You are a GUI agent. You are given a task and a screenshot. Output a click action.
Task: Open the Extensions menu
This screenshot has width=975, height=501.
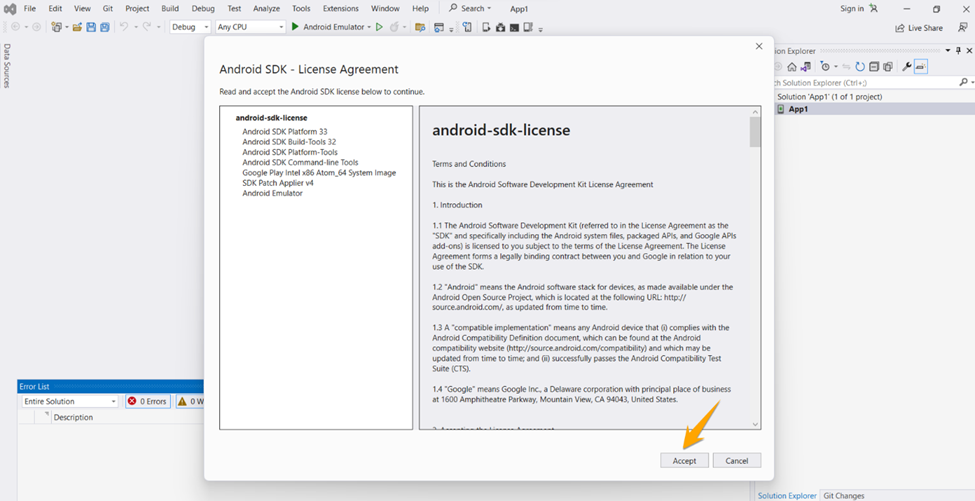[x=340, y=9]
